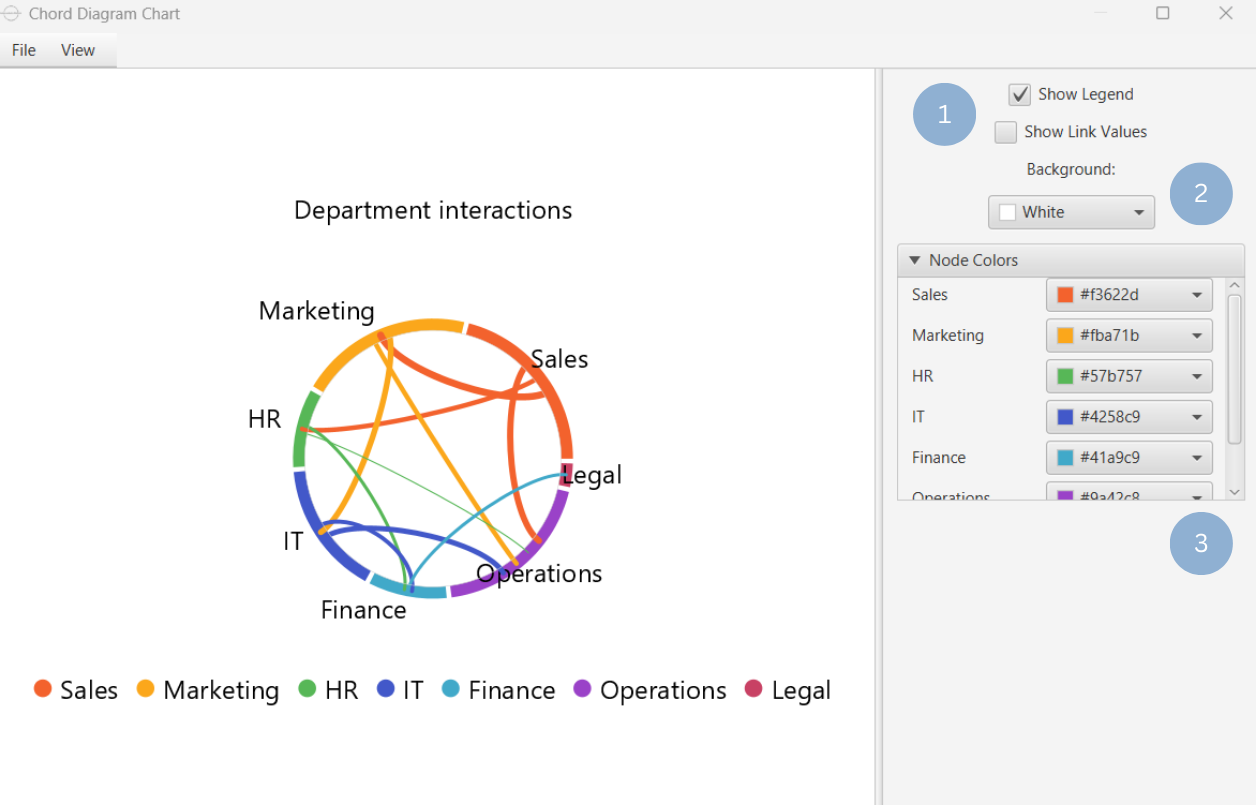This screenshot has width=1256, height=805.
Task: Click the Legal legend dot icon
Action: pyautogui.click(x=754, y=689)
